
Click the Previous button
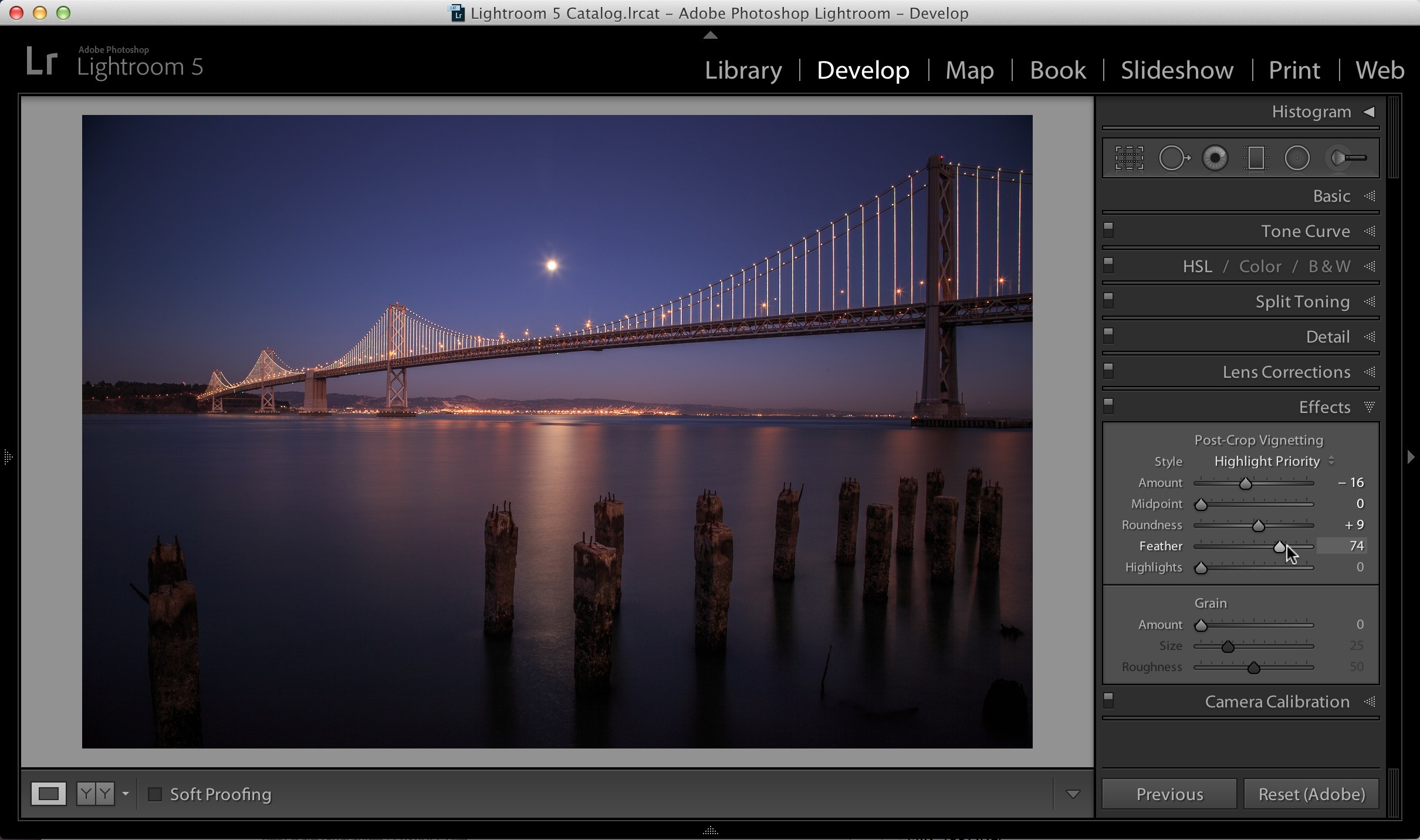click(x=1169, y=794)
